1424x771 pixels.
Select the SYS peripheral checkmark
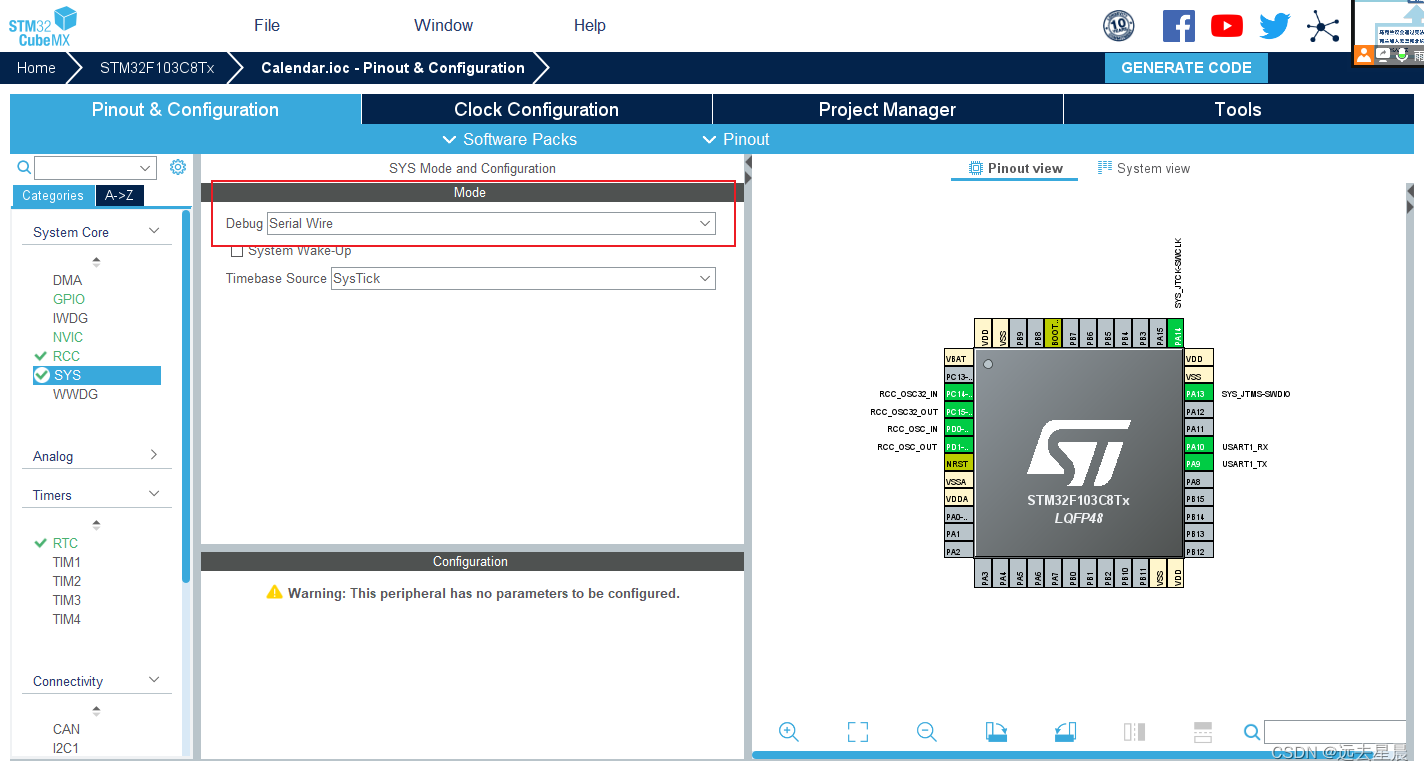click(x=42, y=375)
